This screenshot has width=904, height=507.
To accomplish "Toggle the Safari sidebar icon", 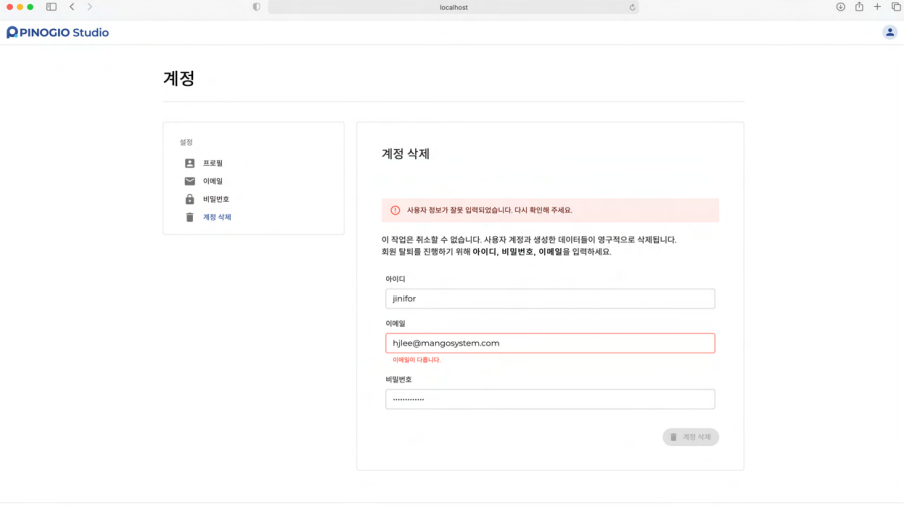I will click(51, 7).
